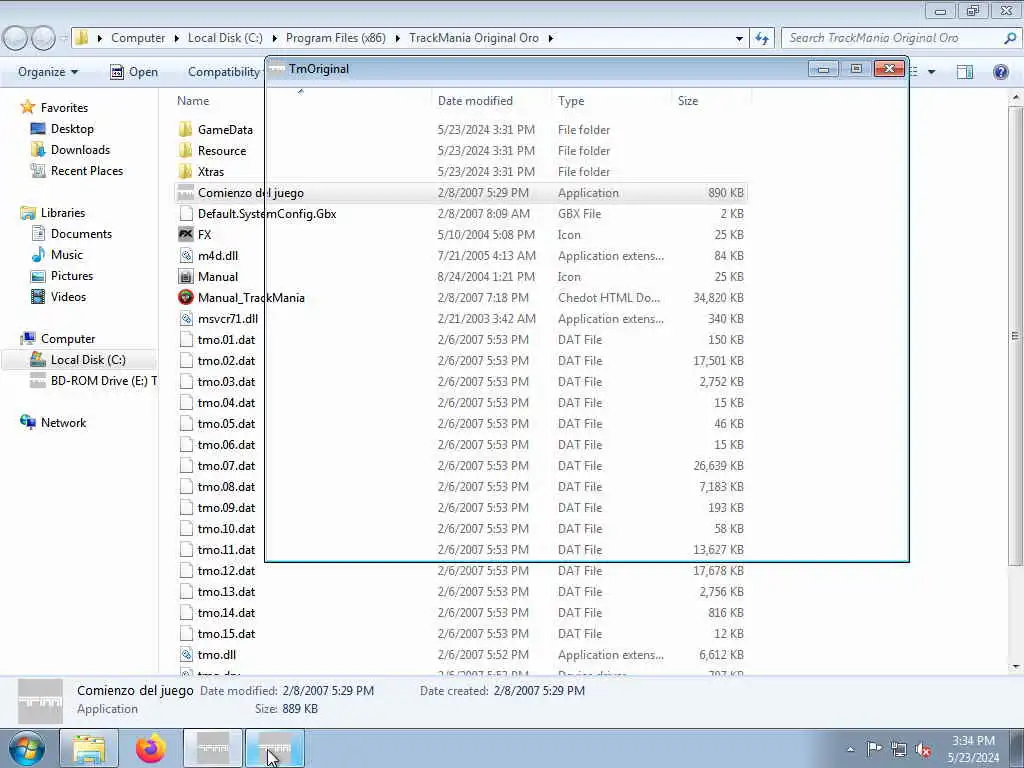Open the view options dropdown arrow
This screenshot has height=768, width=1024.
pyautogui.click(x=932, y=72)
